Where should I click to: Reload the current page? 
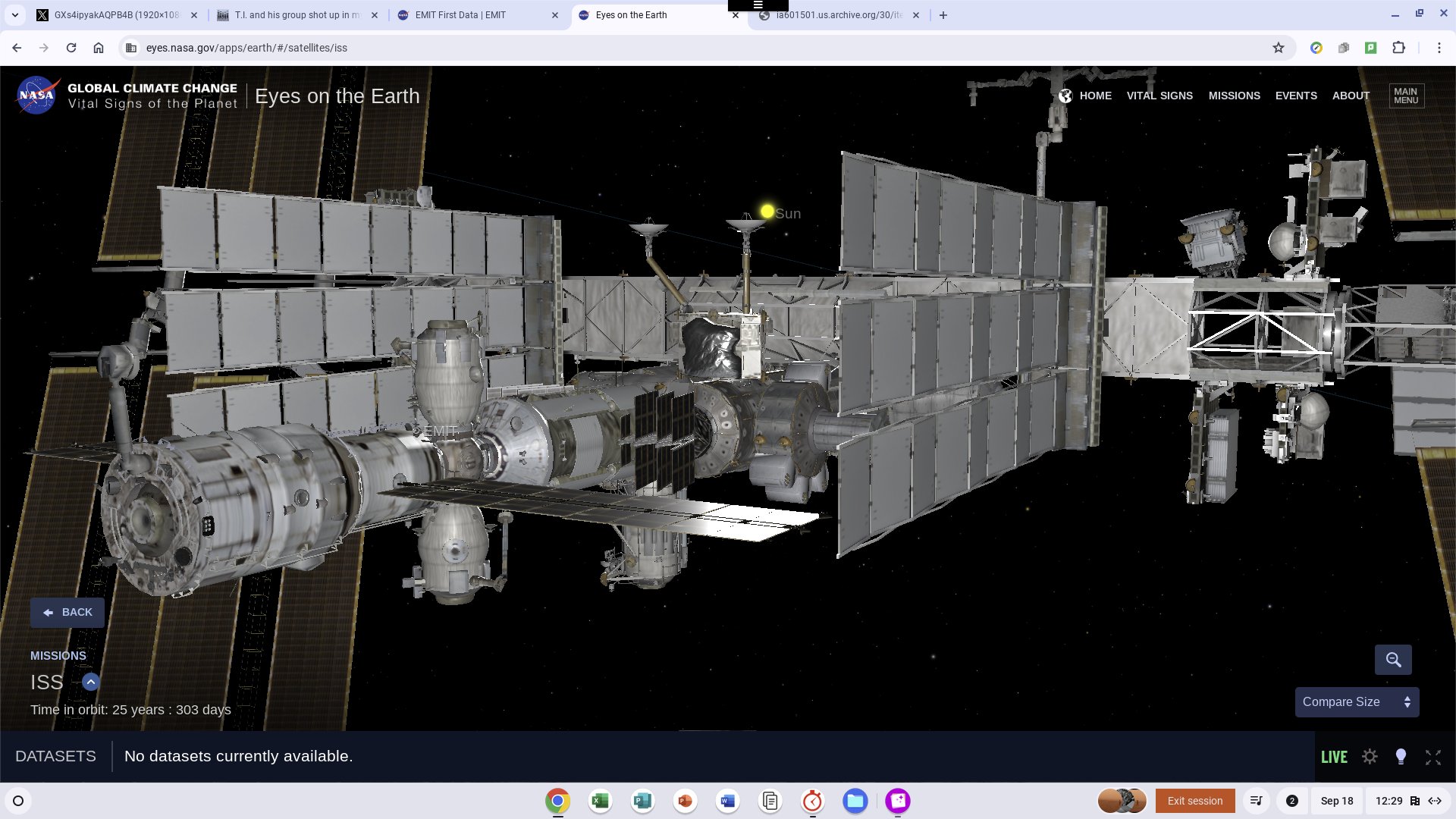pos(71,48)
